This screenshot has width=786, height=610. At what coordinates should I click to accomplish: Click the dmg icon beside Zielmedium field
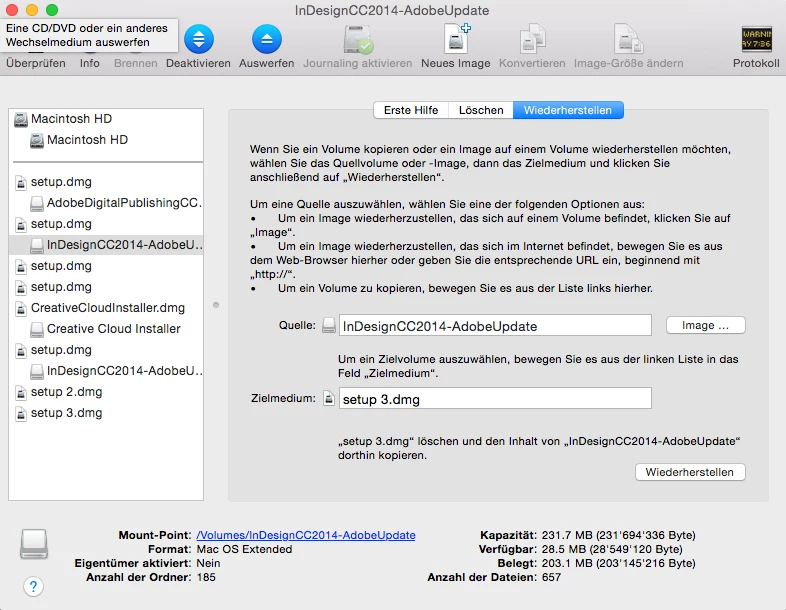coord(329,398)
